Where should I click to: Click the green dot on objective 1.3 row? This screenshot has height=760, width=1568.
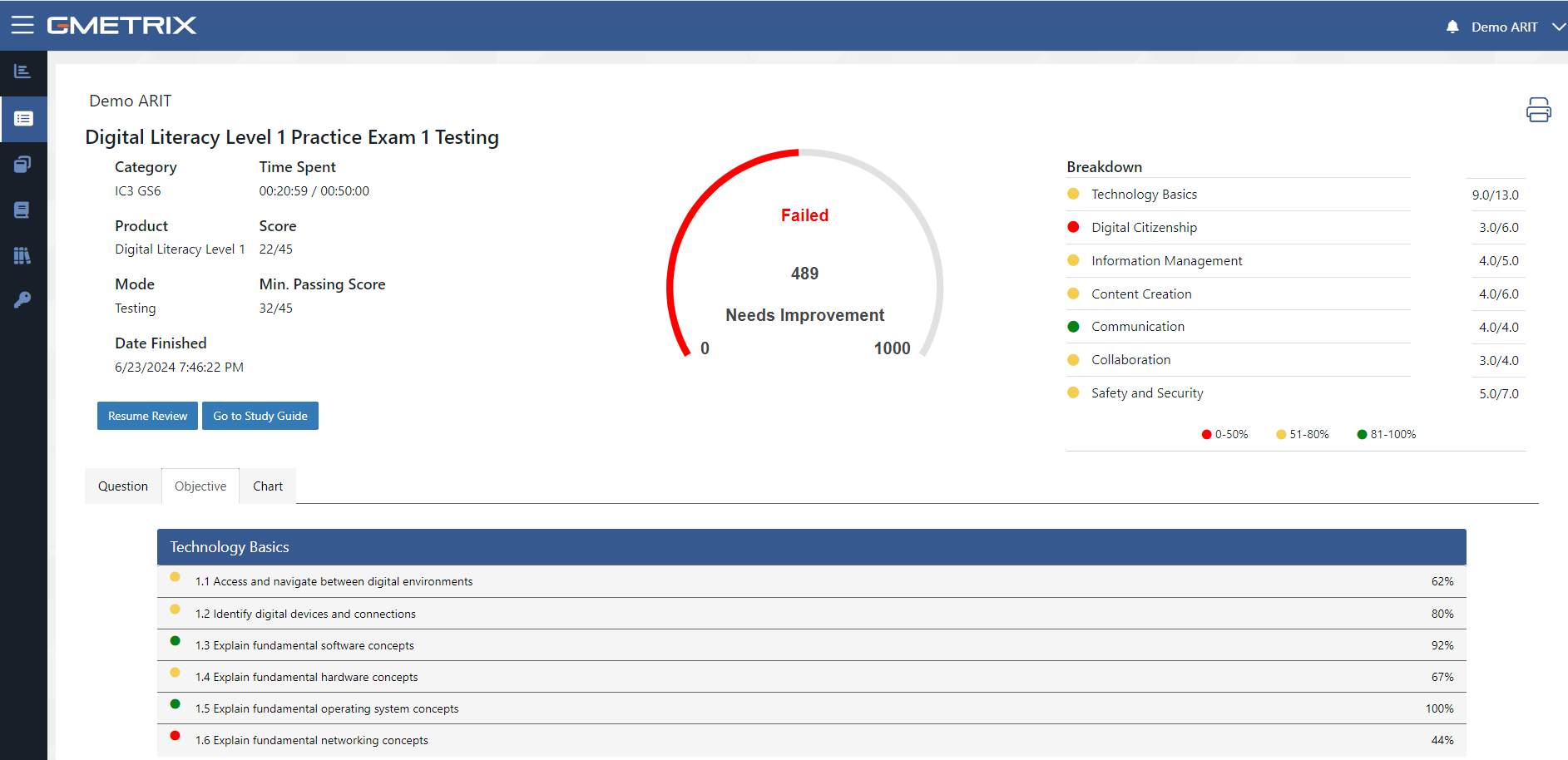coord(175,640)
